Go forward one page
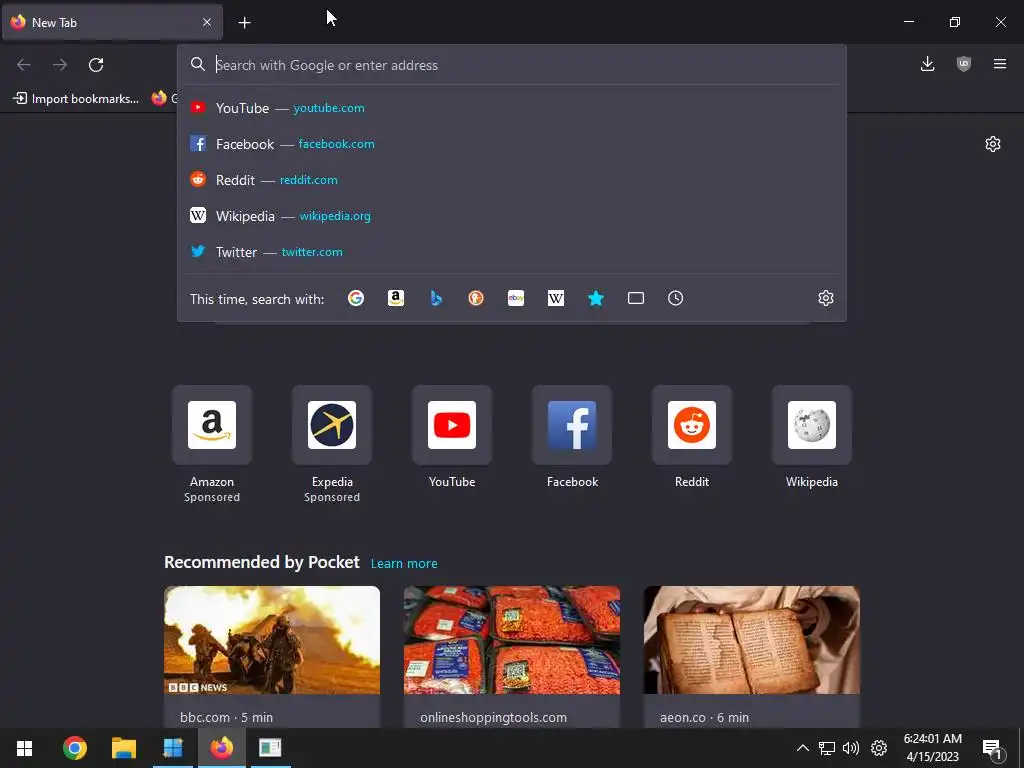The height and width of the screenshot is (768, 1024). pos(60,65)
